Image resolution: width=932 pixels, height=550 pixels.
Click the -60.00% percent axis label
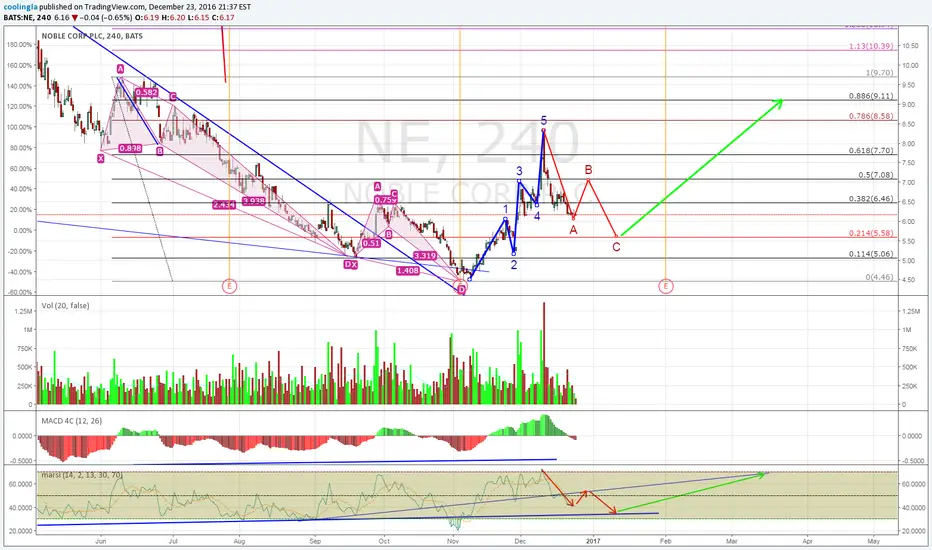[x=20, y=293]
